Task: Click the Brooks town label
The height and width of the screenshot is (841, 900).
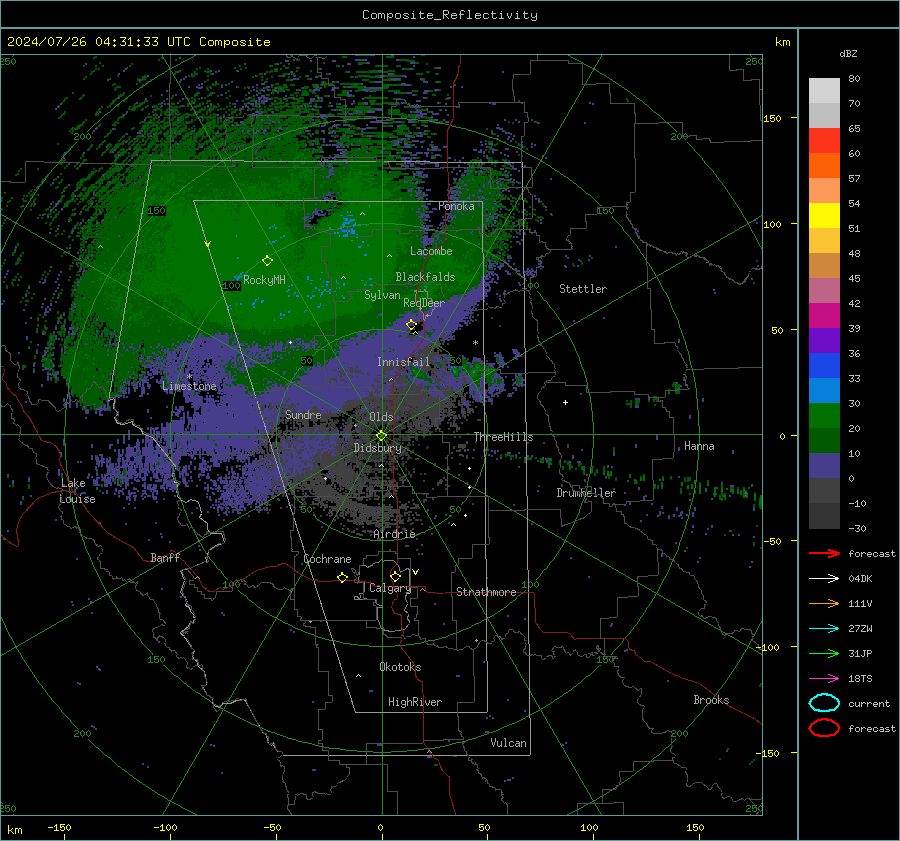Action: [711, 700]
